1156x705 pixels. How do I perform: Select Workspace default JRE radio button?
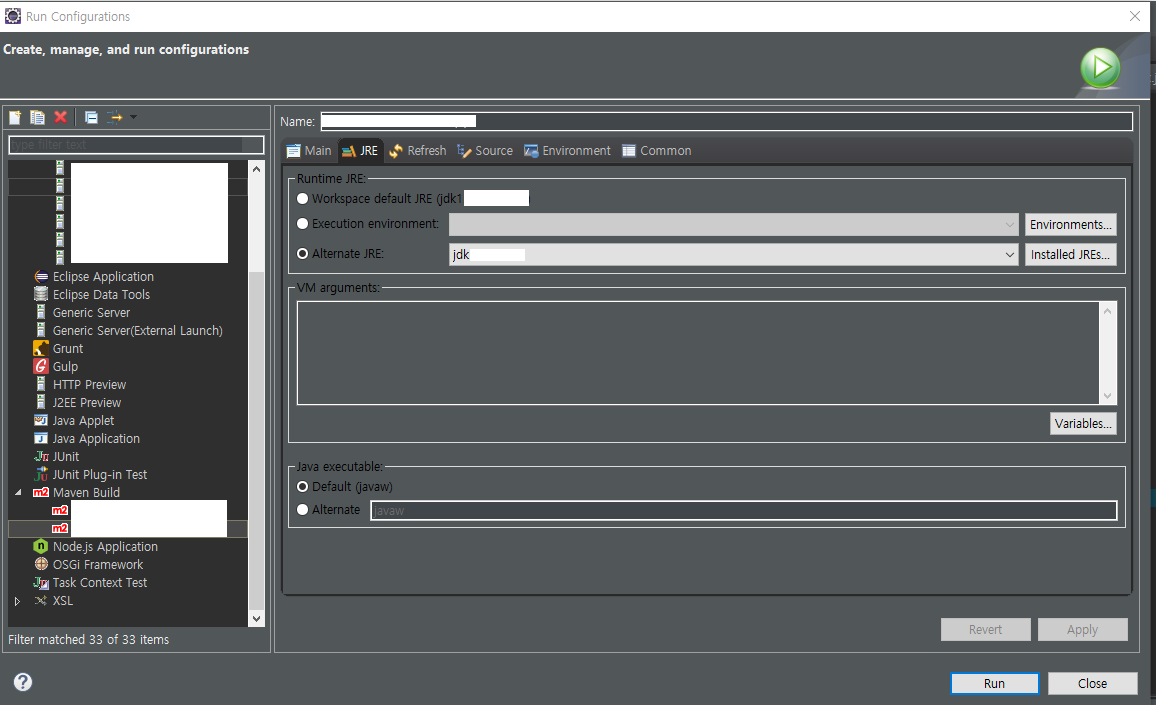coord(302,198)
